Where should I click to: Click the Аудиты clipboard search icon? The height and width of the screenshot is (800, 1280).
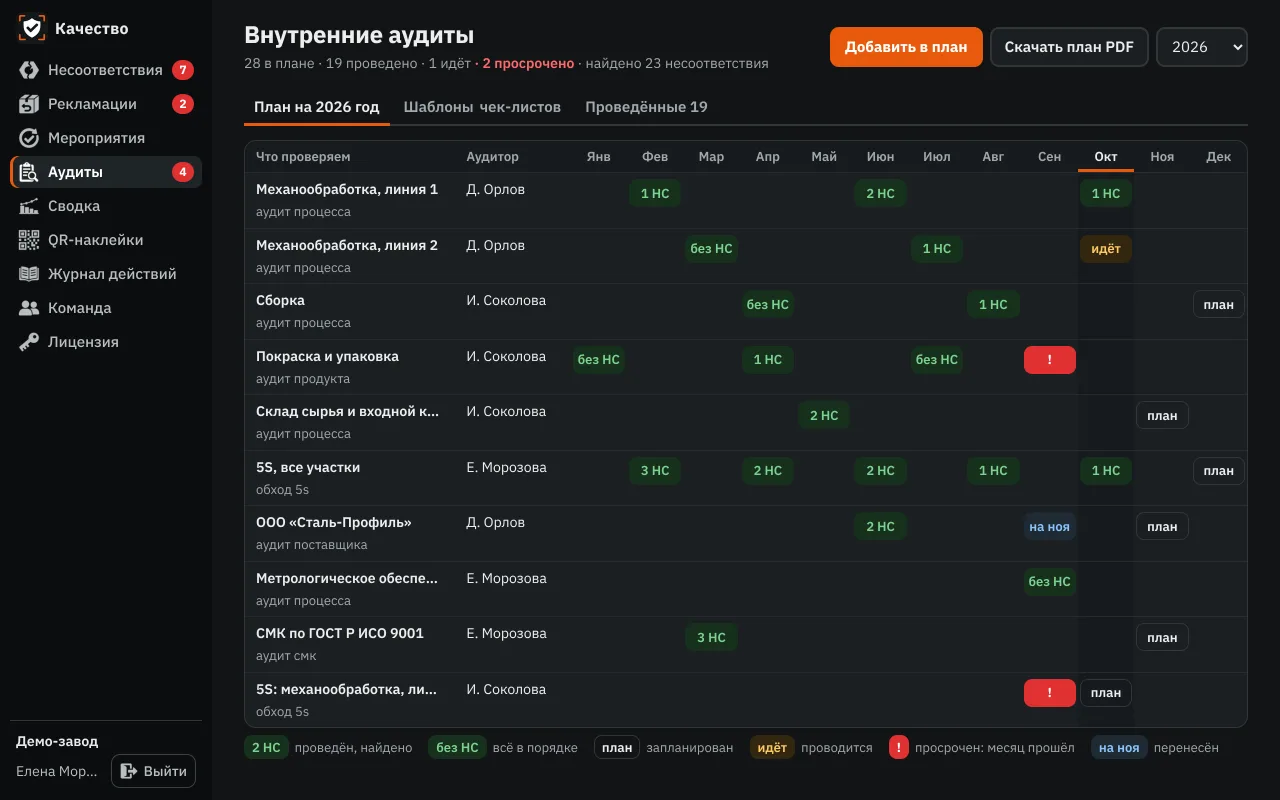29,172
